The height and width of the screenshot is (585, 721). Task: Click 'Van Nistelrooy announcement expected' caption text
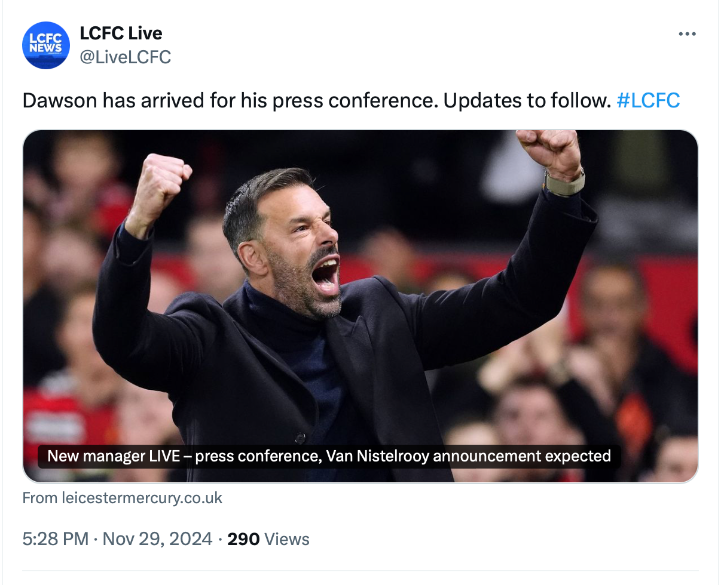coord(474,456)
